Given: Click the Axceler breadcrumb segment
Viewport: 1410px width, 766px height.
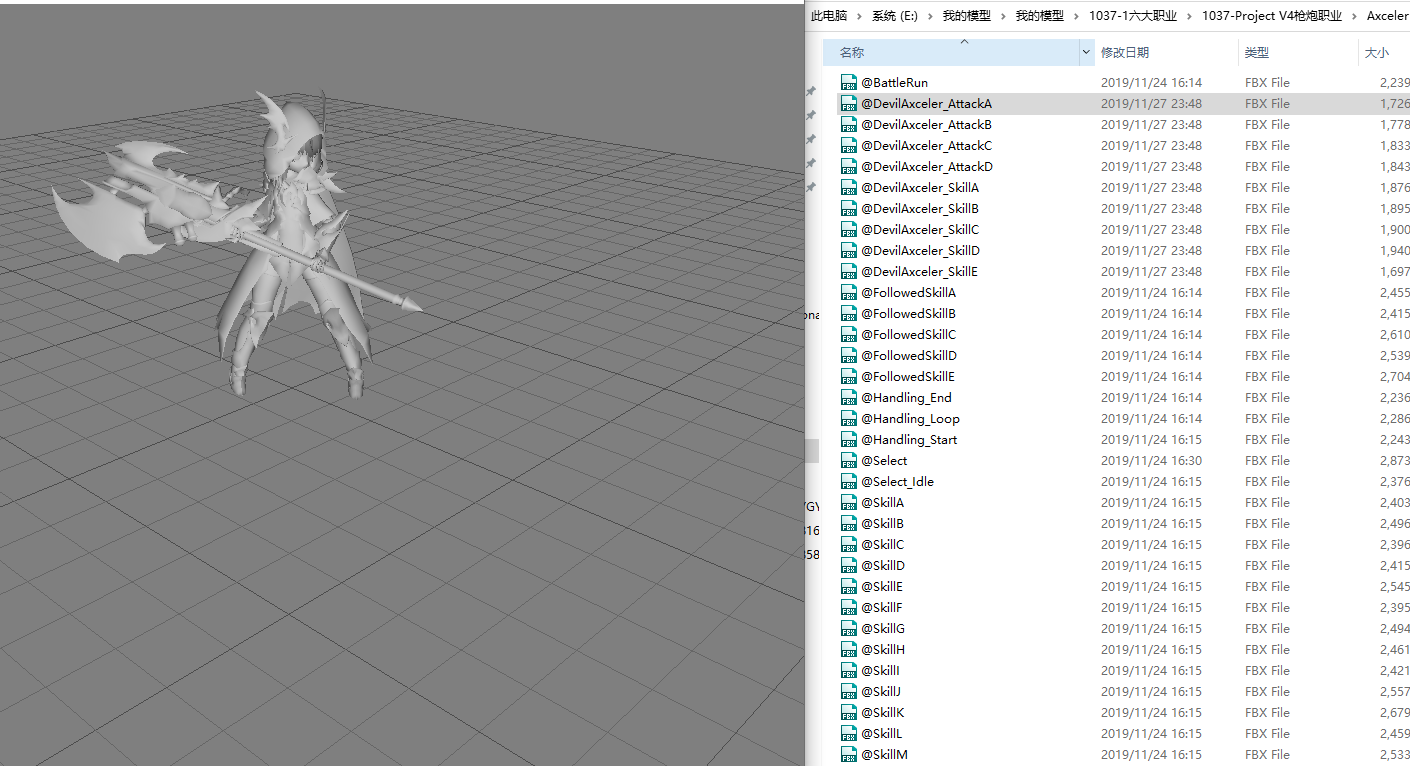Looking at the screenshot, I should [x=1387, y=16].
